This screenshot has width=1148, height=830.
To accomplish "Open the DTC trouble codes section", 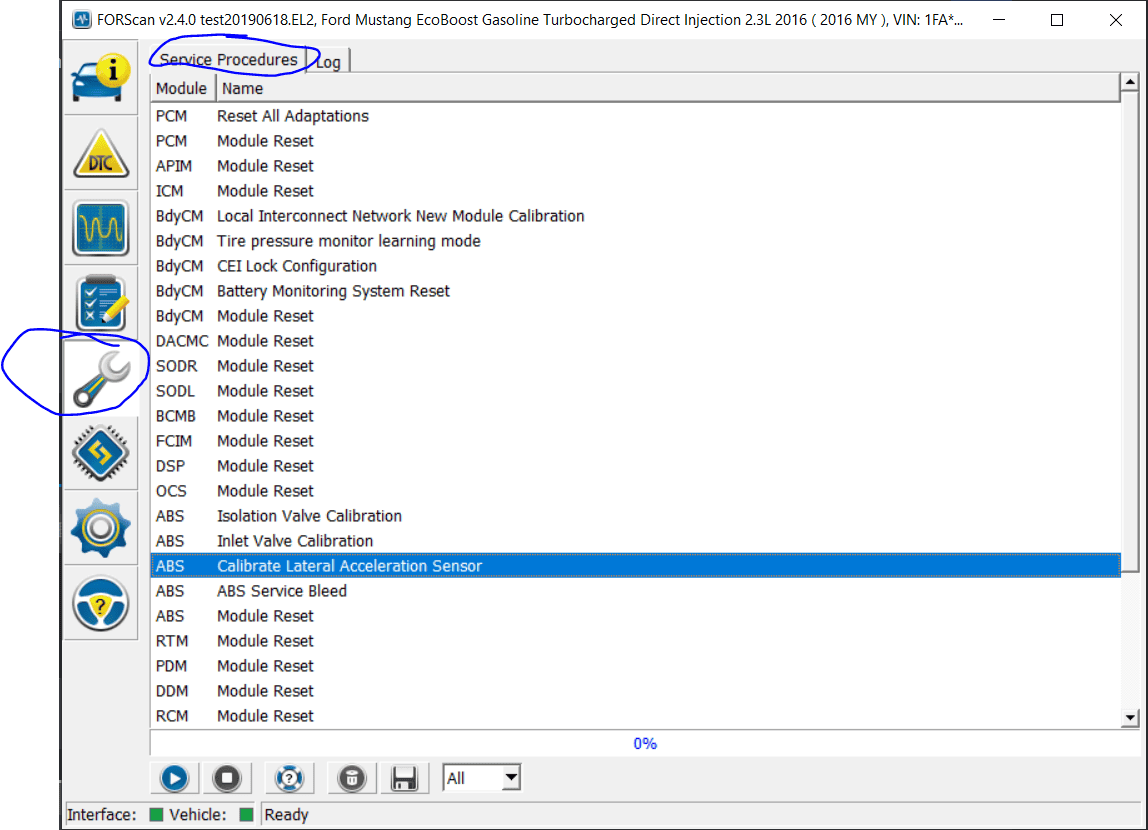I will tap(101, 153).
